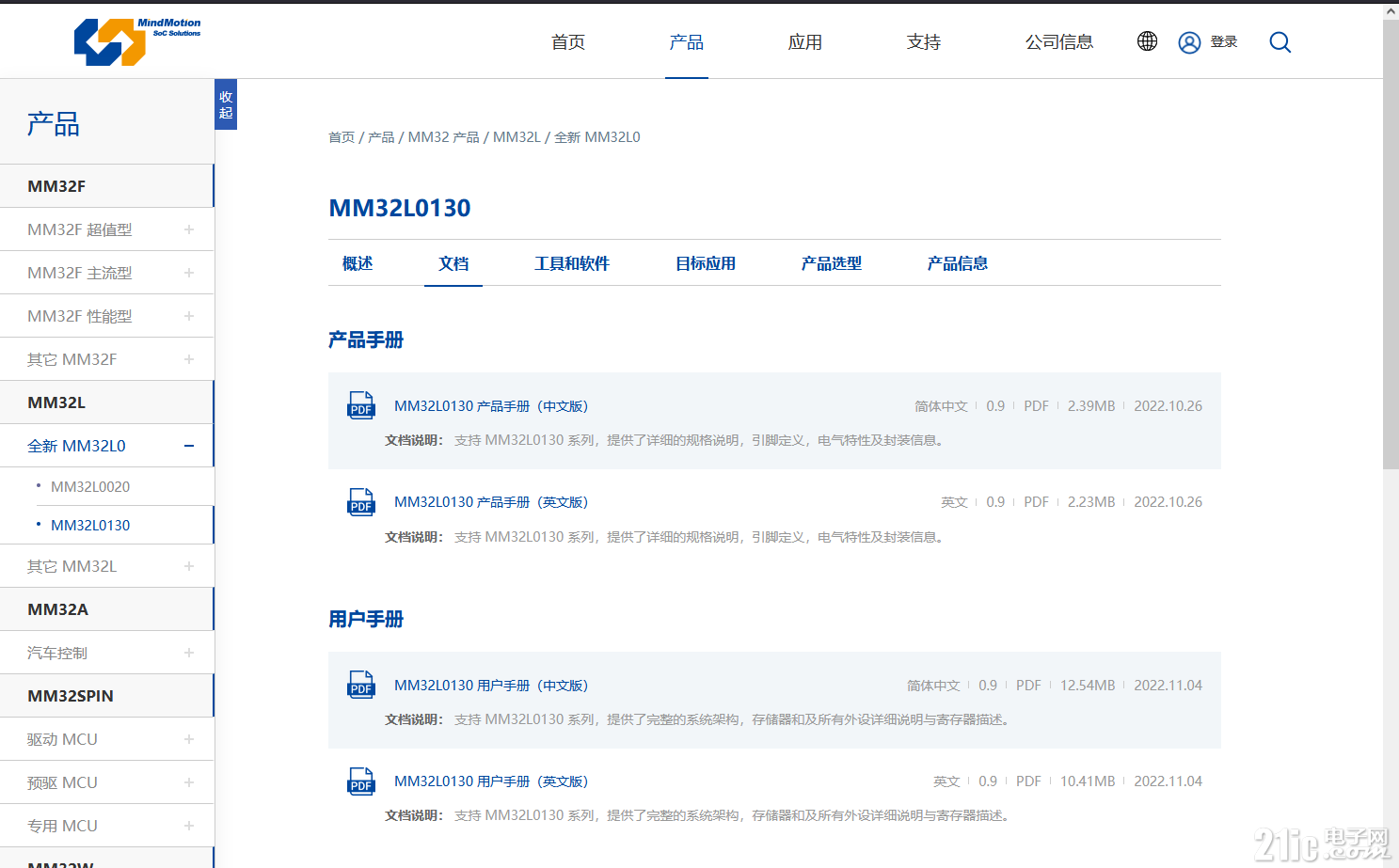Collapse sidebar with the 收起 button

coord(226,104)
